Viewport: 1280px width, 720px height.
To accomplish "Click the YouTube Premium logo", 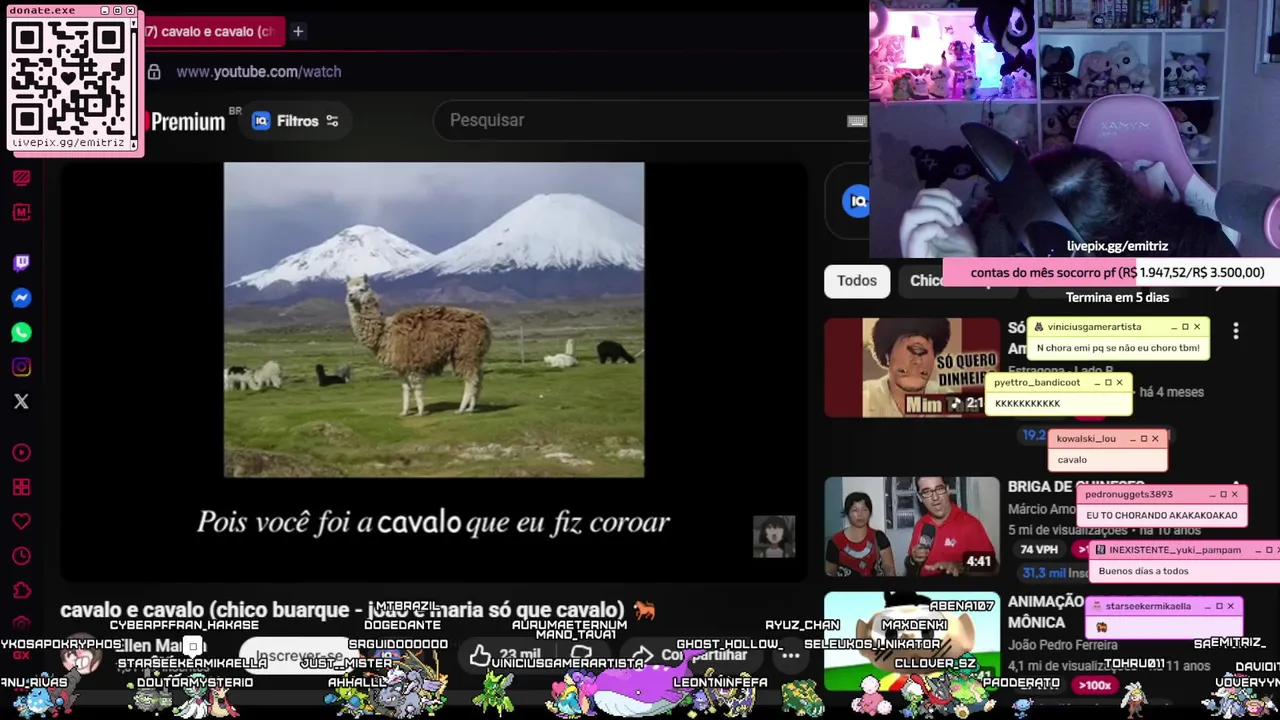I will click(187, 122).
